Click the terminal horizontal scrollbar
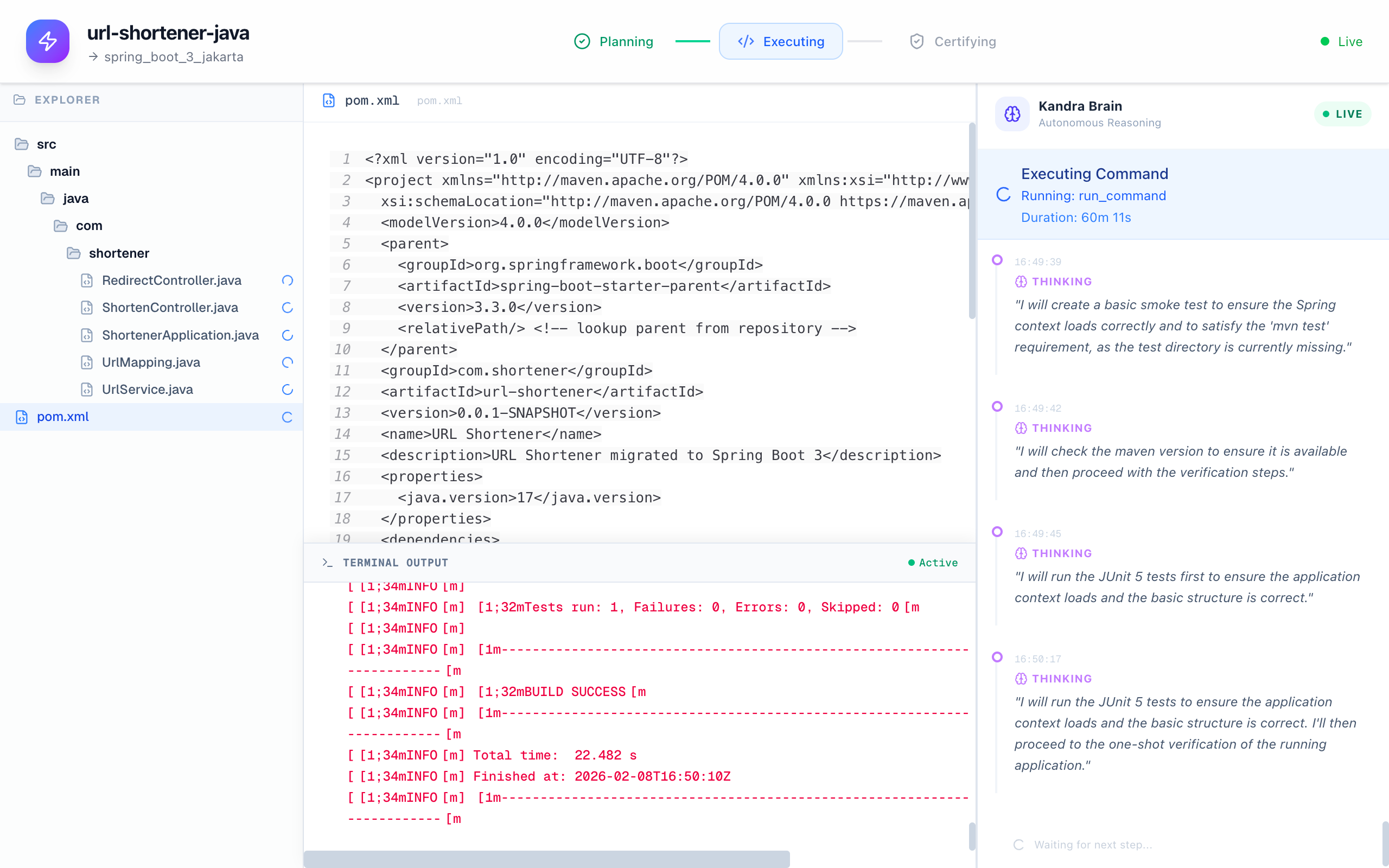This screenshot has height=868, width=1389. (546, 858)
